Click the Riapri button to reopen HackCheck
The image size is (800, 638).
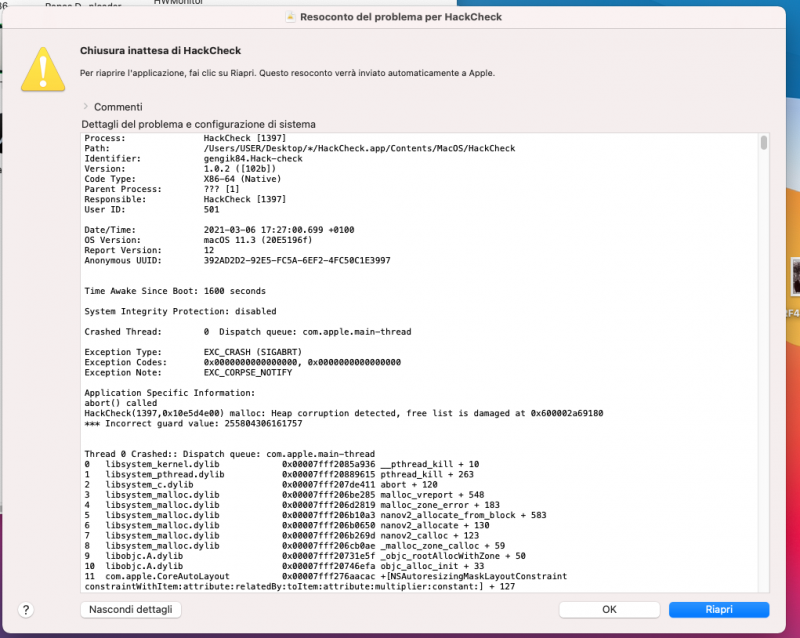(x=718, y=609)
